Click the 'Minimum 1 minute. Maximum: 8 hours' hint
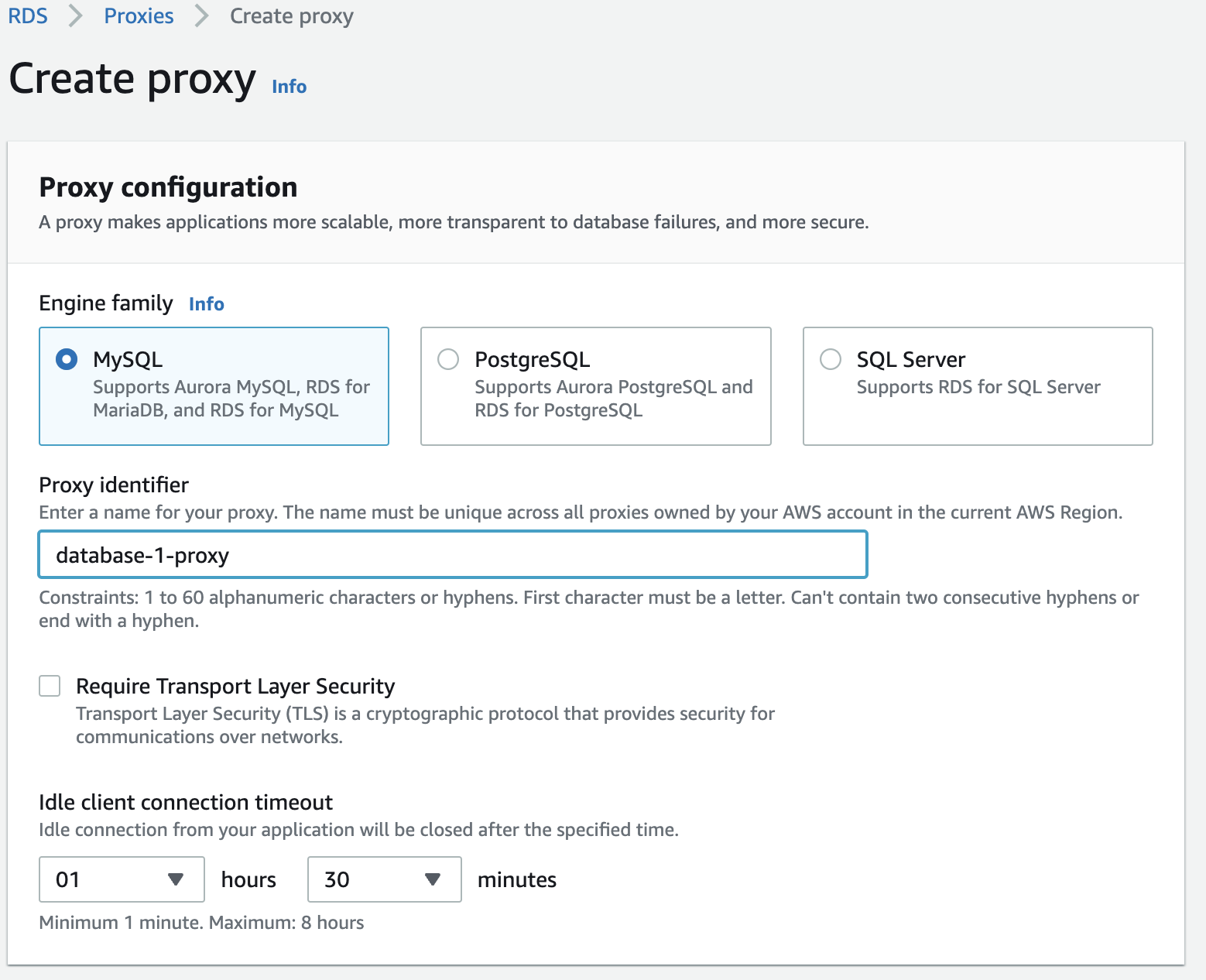1206x980 pixels. [x=201, y=923]
